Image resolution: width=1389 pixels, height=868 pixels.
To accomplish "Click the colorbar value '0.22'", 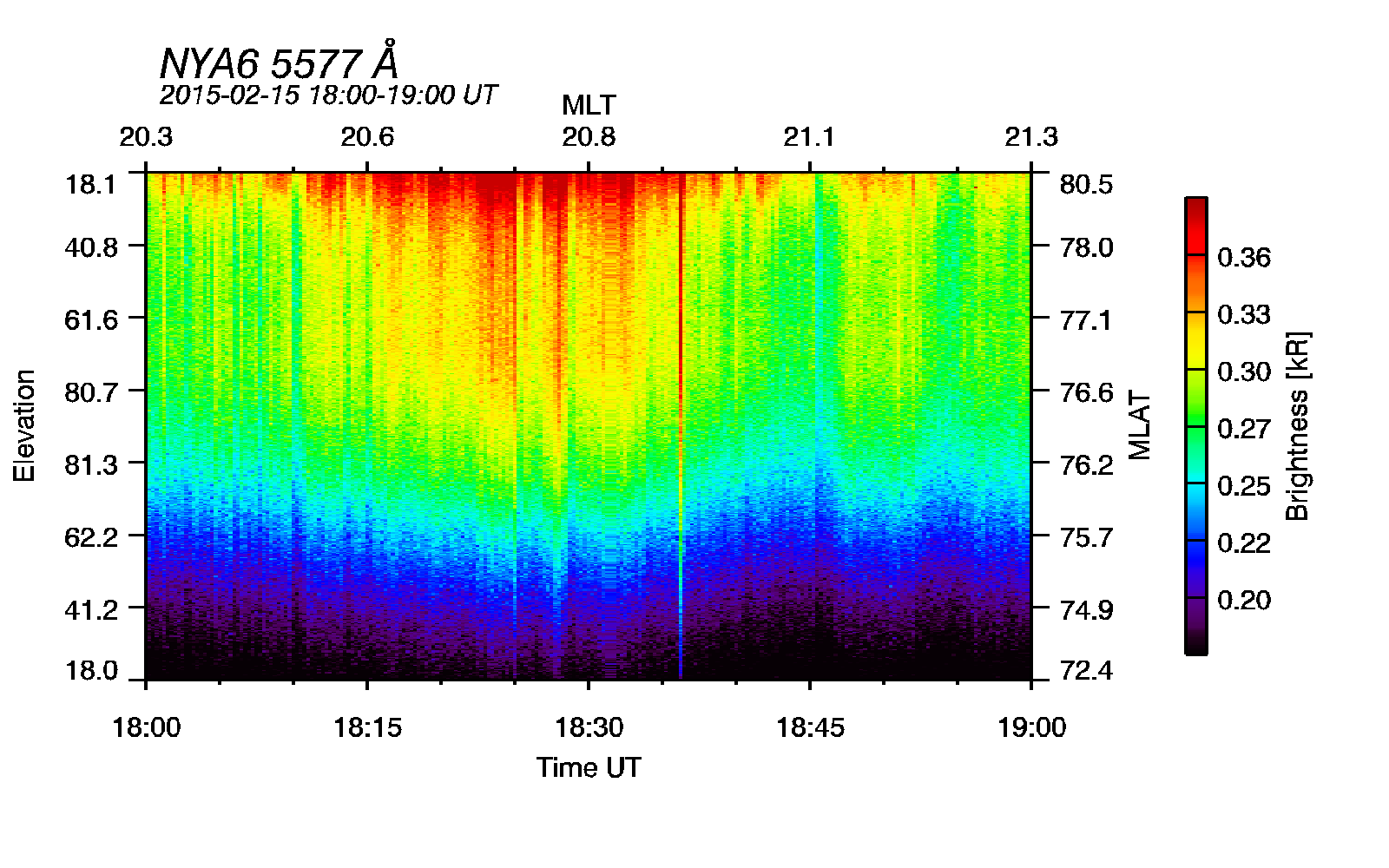I will point(1243,542).
